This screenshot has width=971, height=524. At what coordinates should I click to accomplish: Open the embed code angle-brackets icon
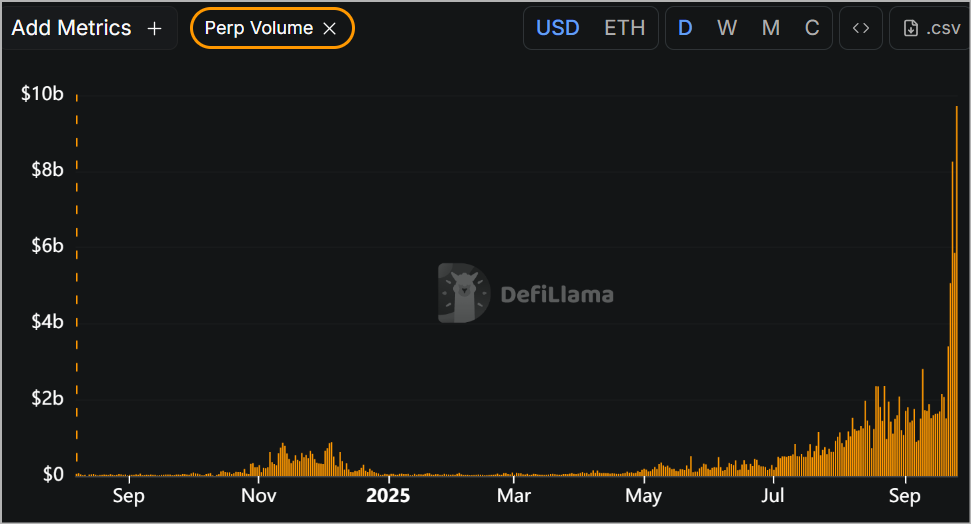point(860,28)
